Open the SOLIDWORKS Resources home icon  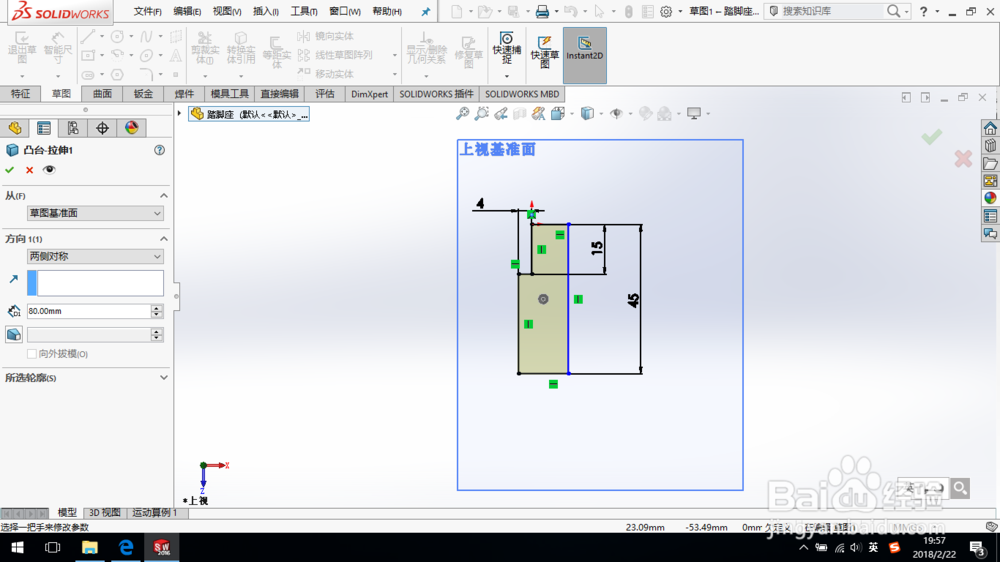pos(990,128)
